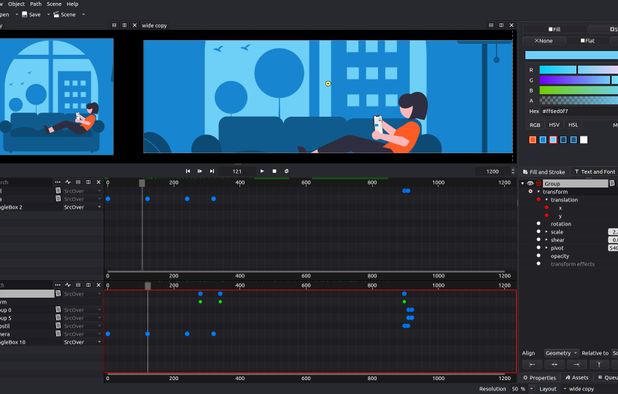The image size is (618, 394).
Task: Toggle the record dot for opacity
Action: [538, 256]
